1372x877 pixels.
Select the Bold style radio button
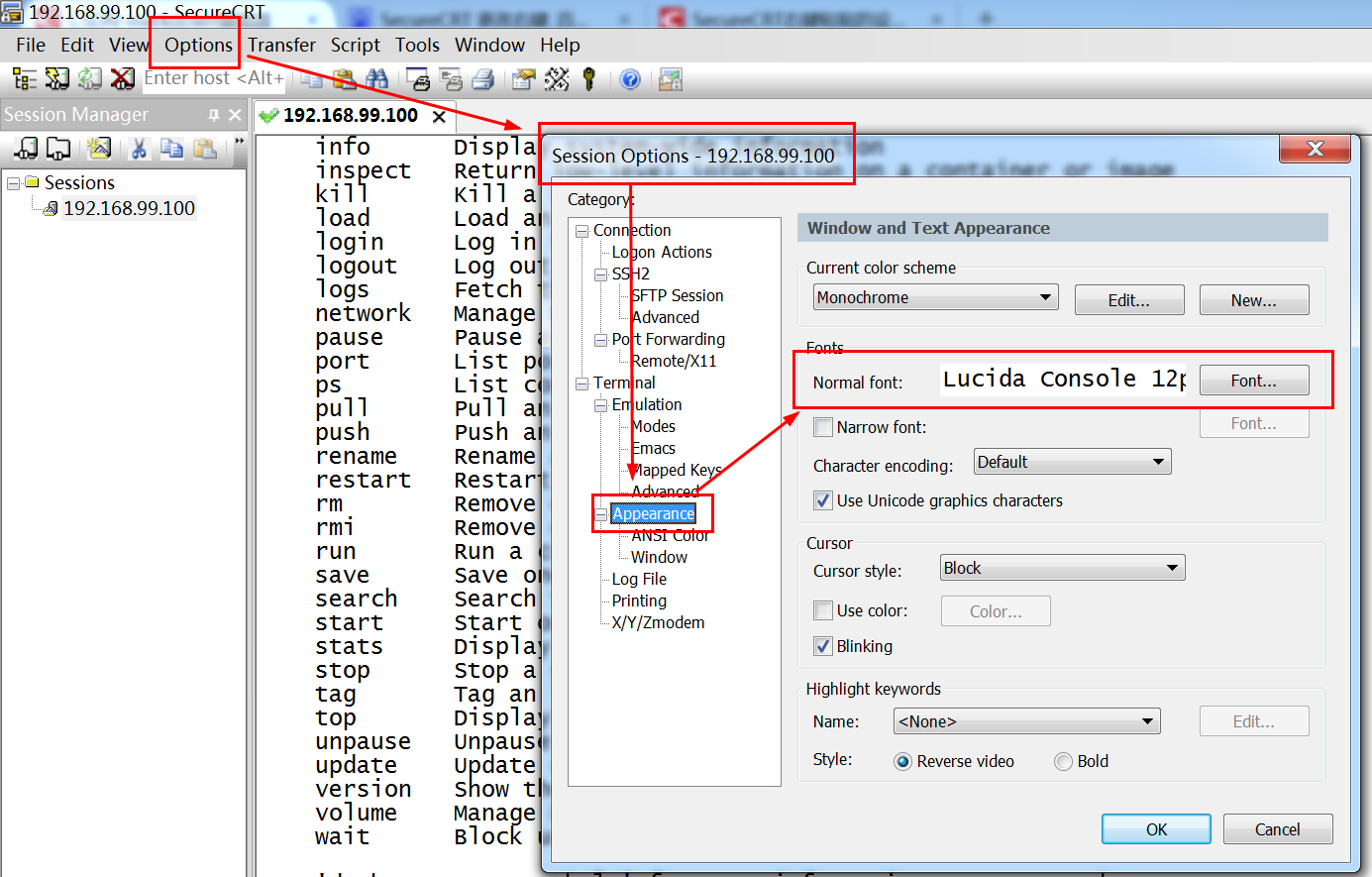(1063, 761)
